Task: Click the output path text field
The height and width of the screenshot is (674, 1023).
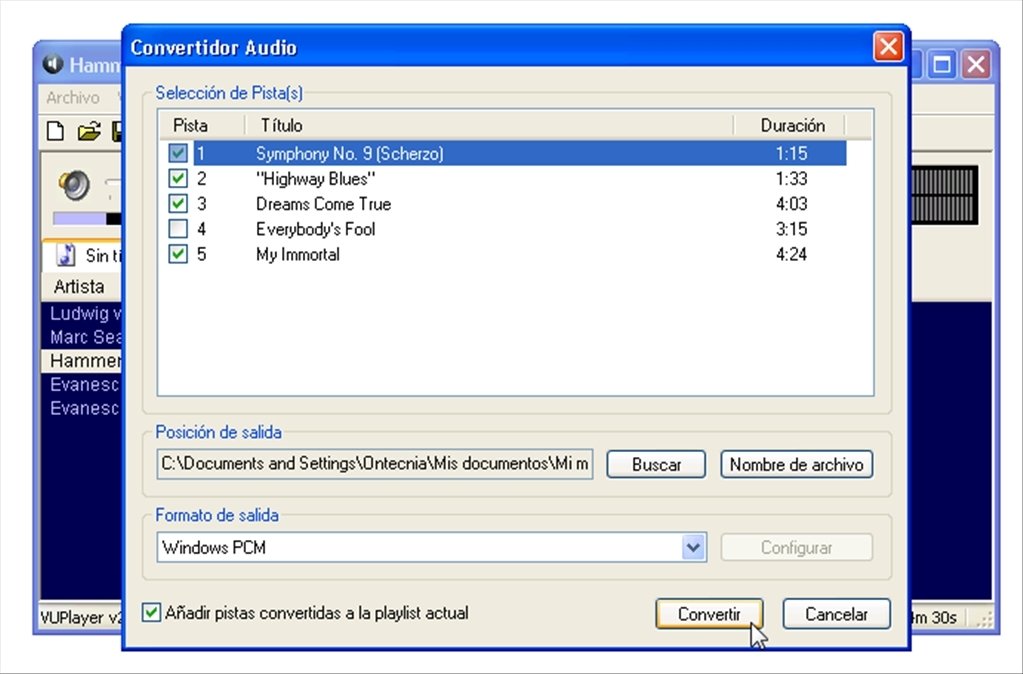Action: tap(375, 464)
